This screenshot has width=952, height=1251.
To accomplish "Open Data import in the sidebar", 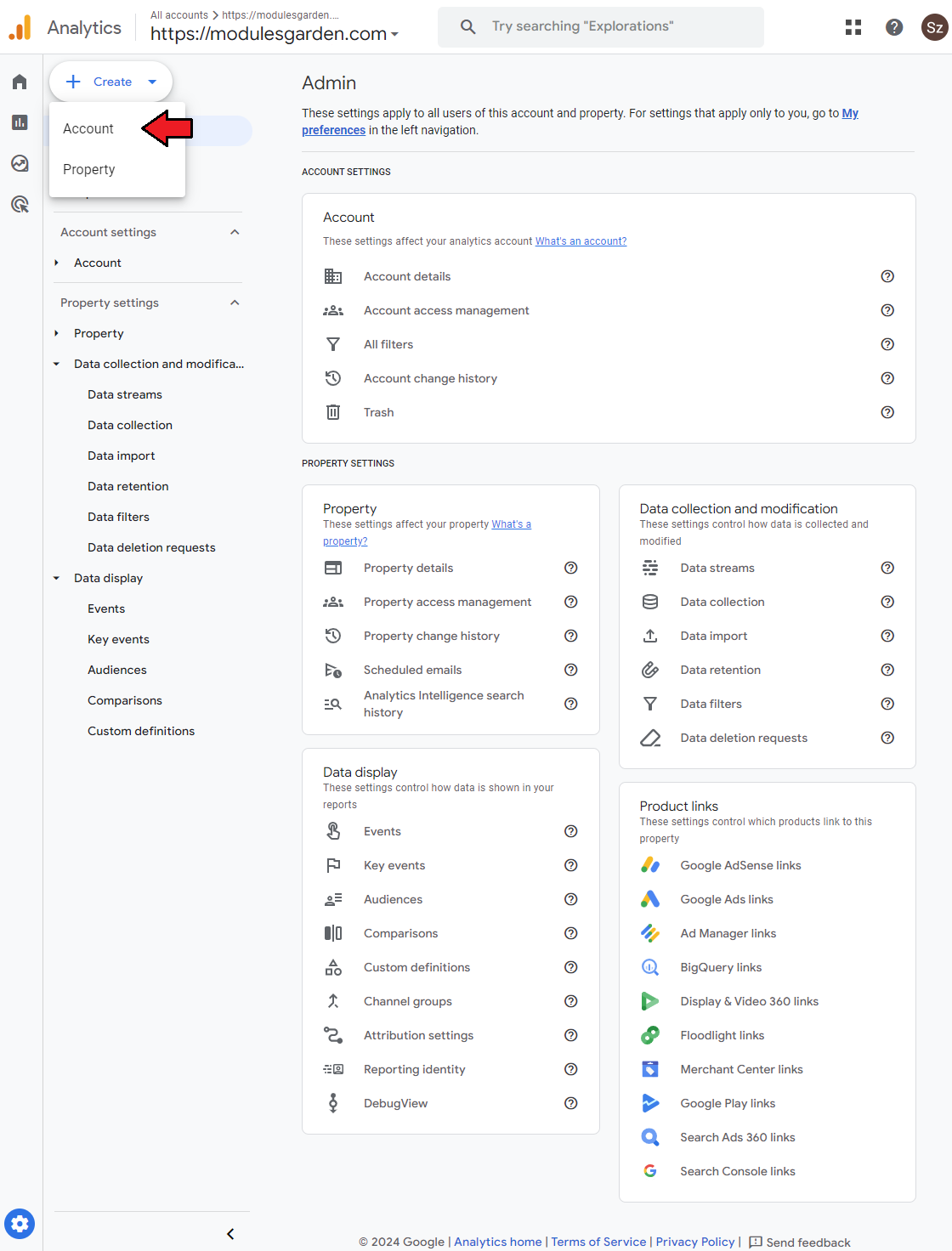I will tap(122, 456).
